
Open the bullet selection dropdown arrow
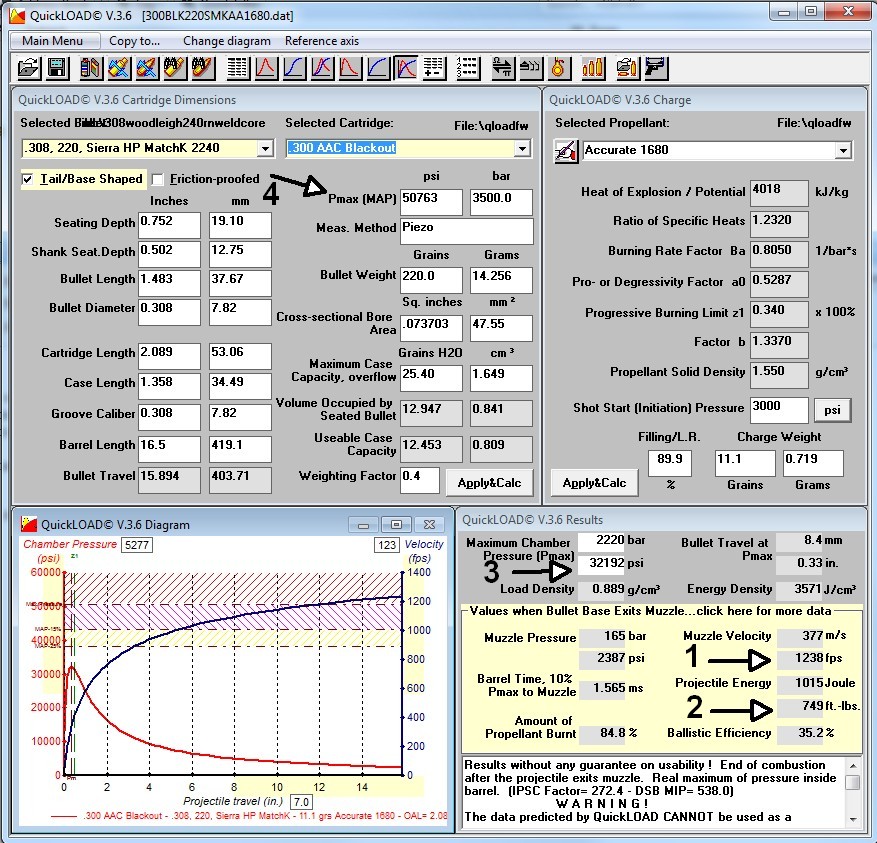point(265,148)
